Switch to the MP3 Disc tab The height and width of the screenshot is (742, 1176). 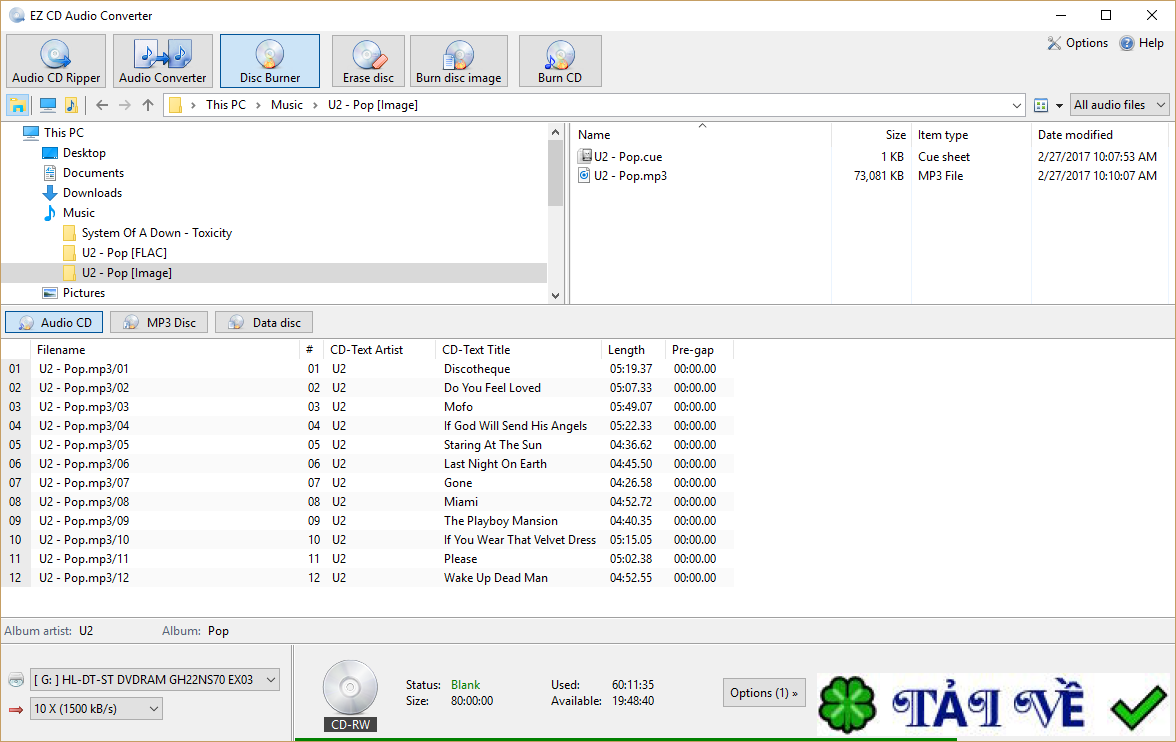tap(158, 322)
